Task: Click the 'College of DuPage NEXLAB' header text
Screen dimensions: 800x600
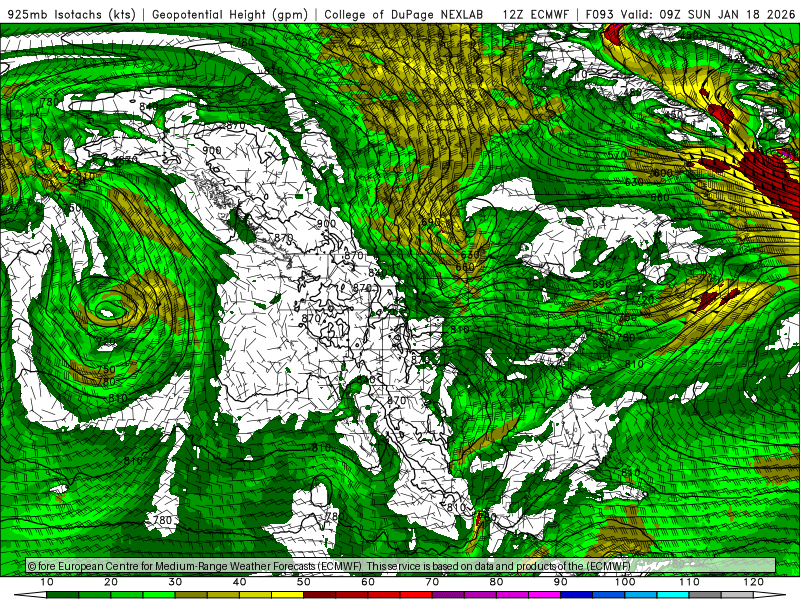Action: 404,14
